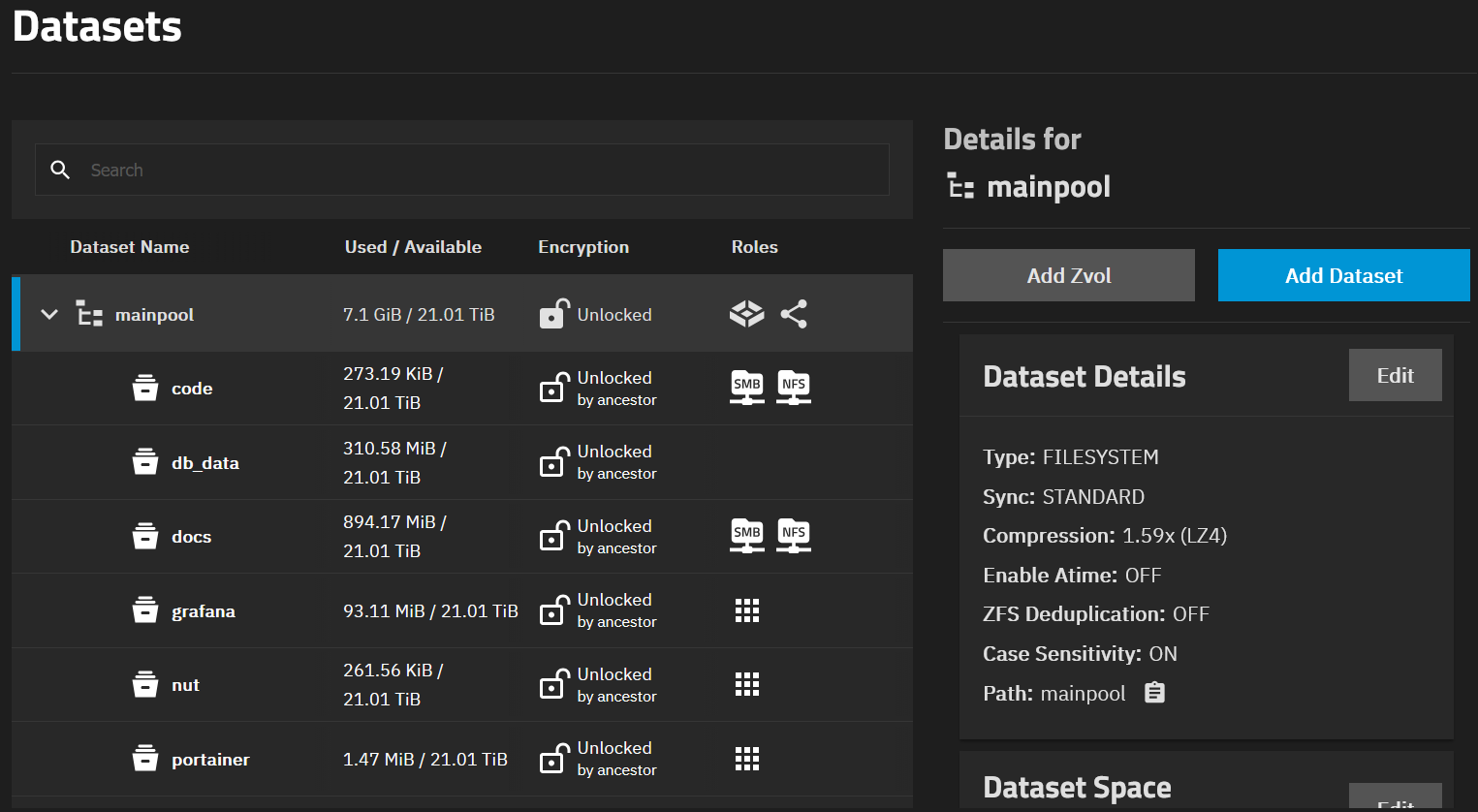Collapse the mainpool dataset tree

click(x=49, y=314)
